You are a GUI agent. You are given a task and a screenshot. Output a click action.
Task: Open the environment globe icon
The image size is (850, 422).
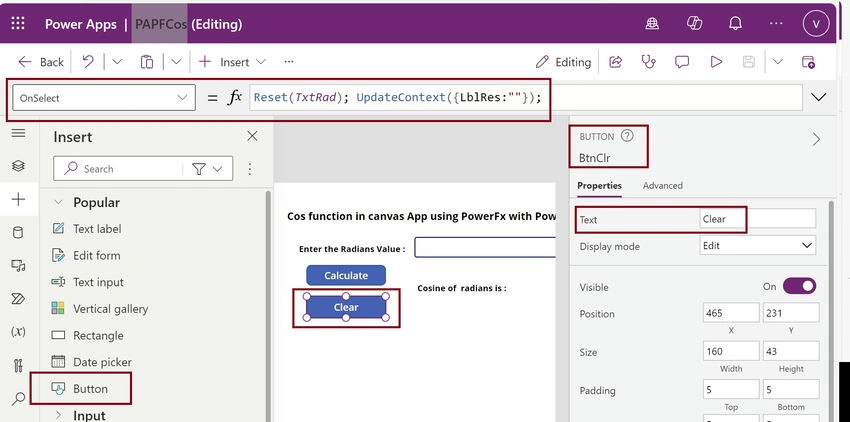pos(652,24)
